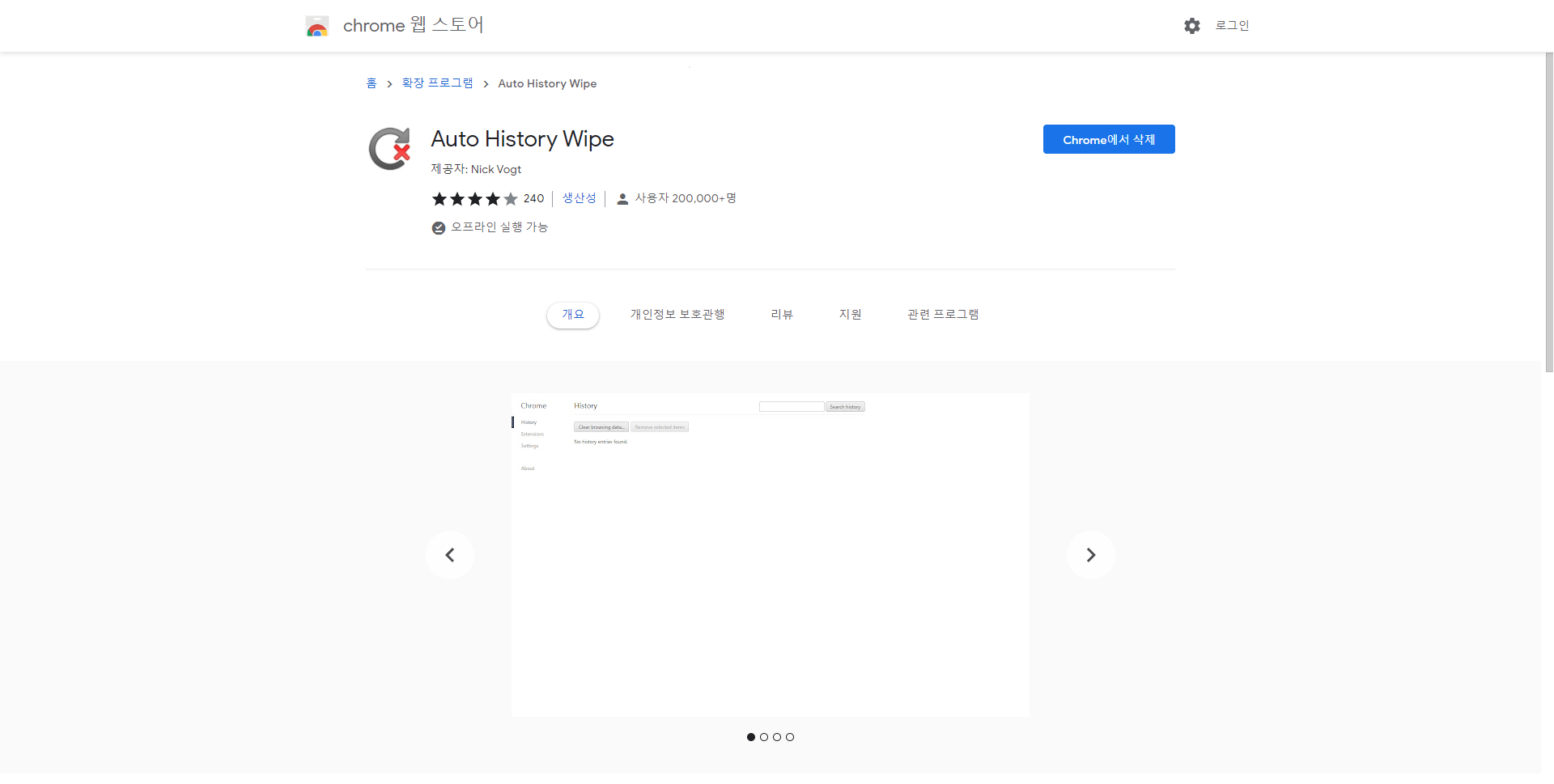Viewport: 1554px width, 784px height.
Task: Select the second carousel dot
Action: coord(764,737)
